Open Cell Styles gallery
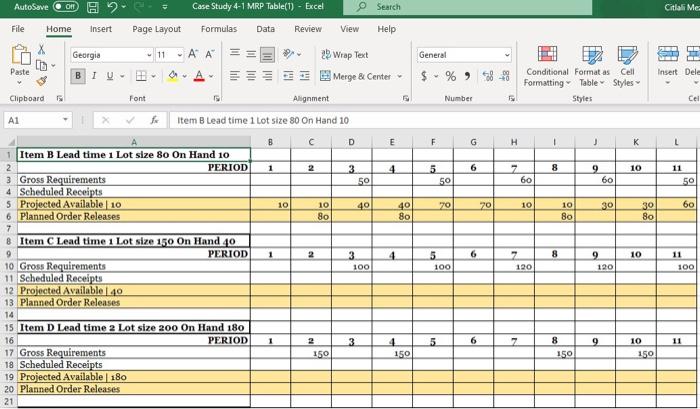700x409 pixels. (x=627, y=66)
